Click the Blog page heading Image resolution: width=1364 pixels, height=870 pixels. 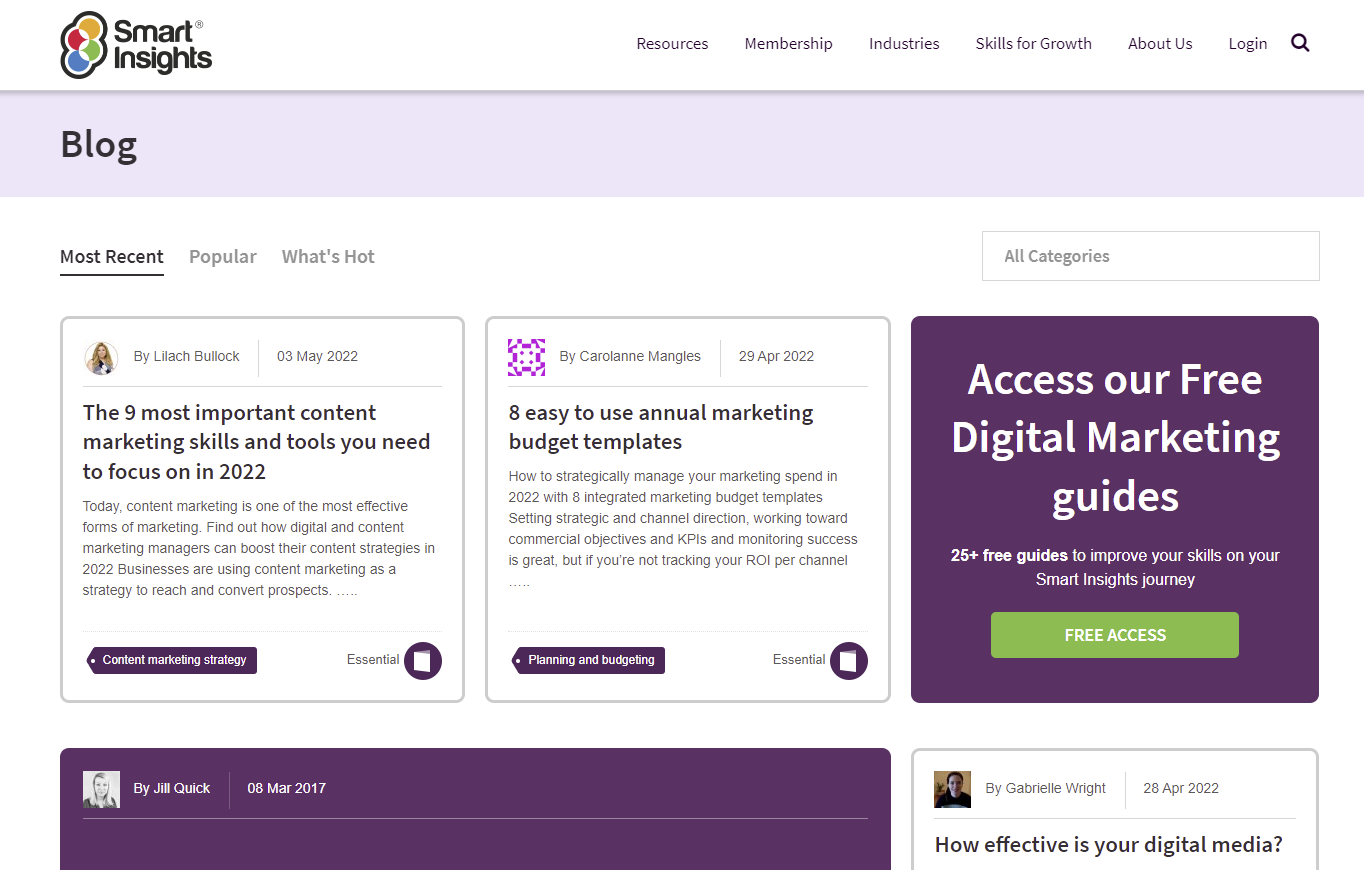point(99,145)
